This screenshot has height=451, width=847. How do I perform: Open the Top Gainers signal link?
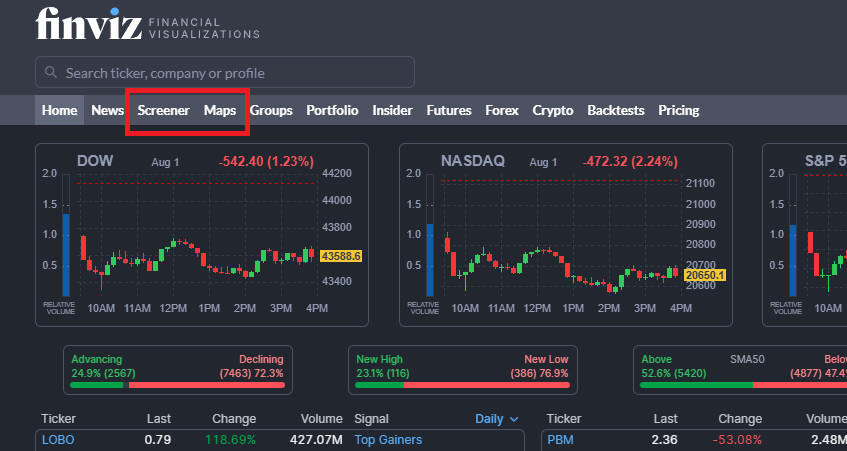click(x=388, y=439)
